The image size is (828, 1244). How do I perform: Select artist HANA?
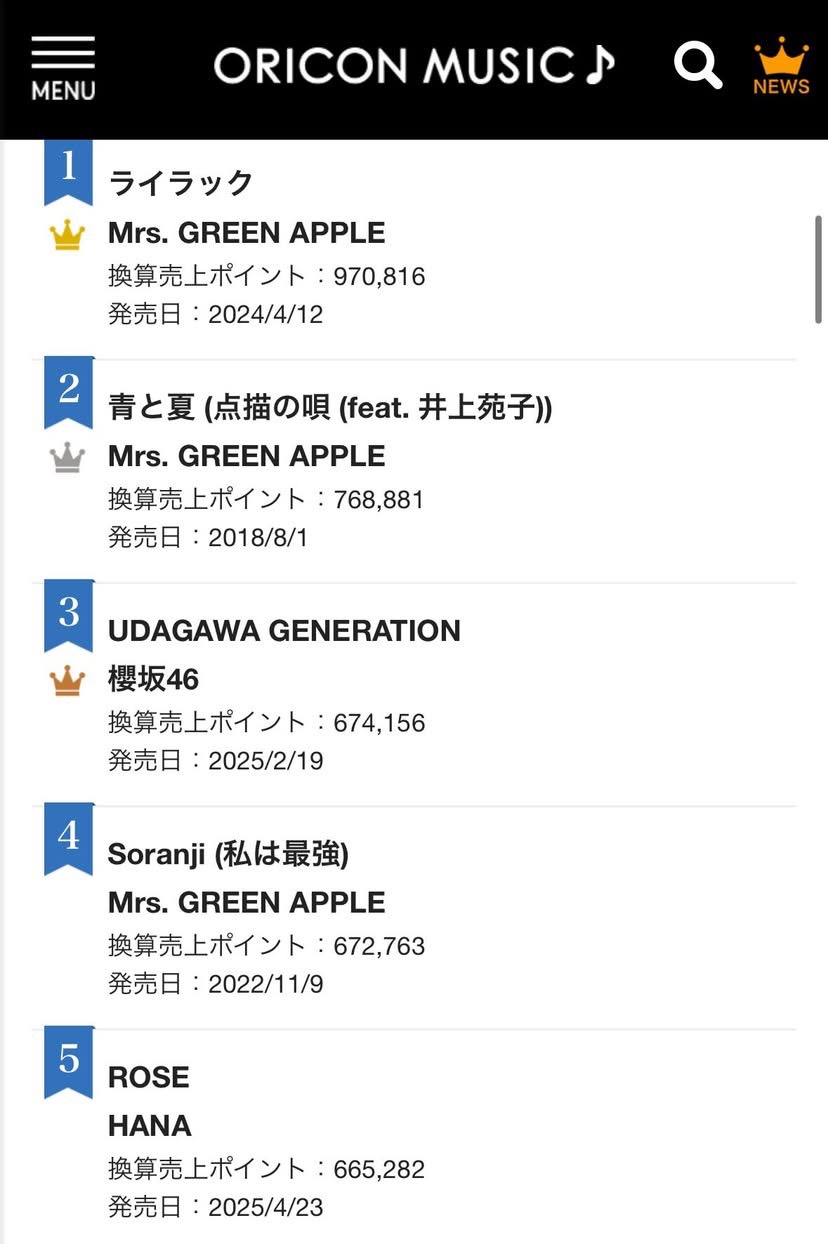pos(149,1126)
